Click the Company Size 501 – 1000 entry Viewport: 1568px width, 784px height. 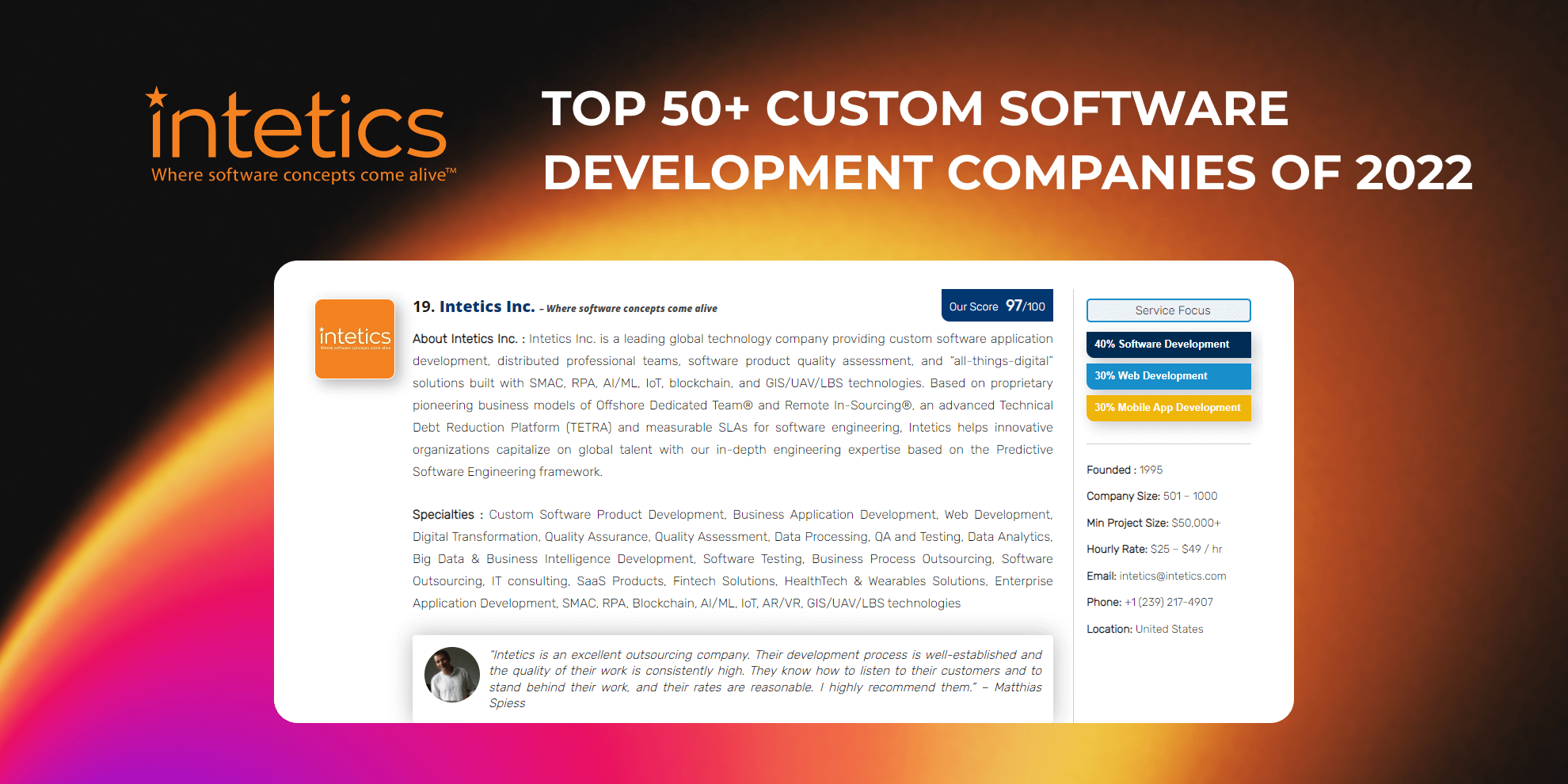[x=1151, y=496]
